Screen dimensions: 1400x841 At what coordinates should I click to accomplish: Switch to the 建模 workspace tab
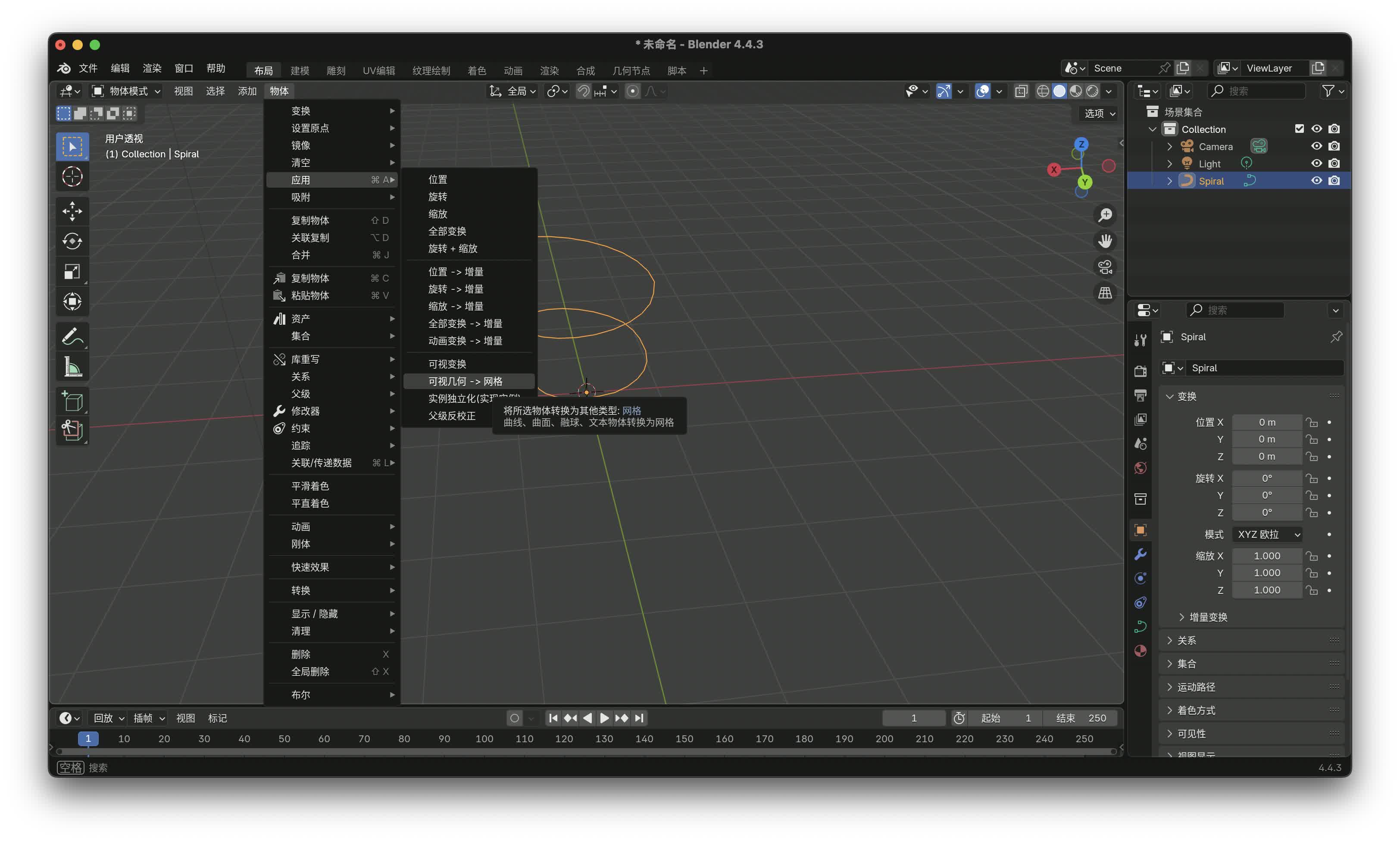(x=300, y=71)
